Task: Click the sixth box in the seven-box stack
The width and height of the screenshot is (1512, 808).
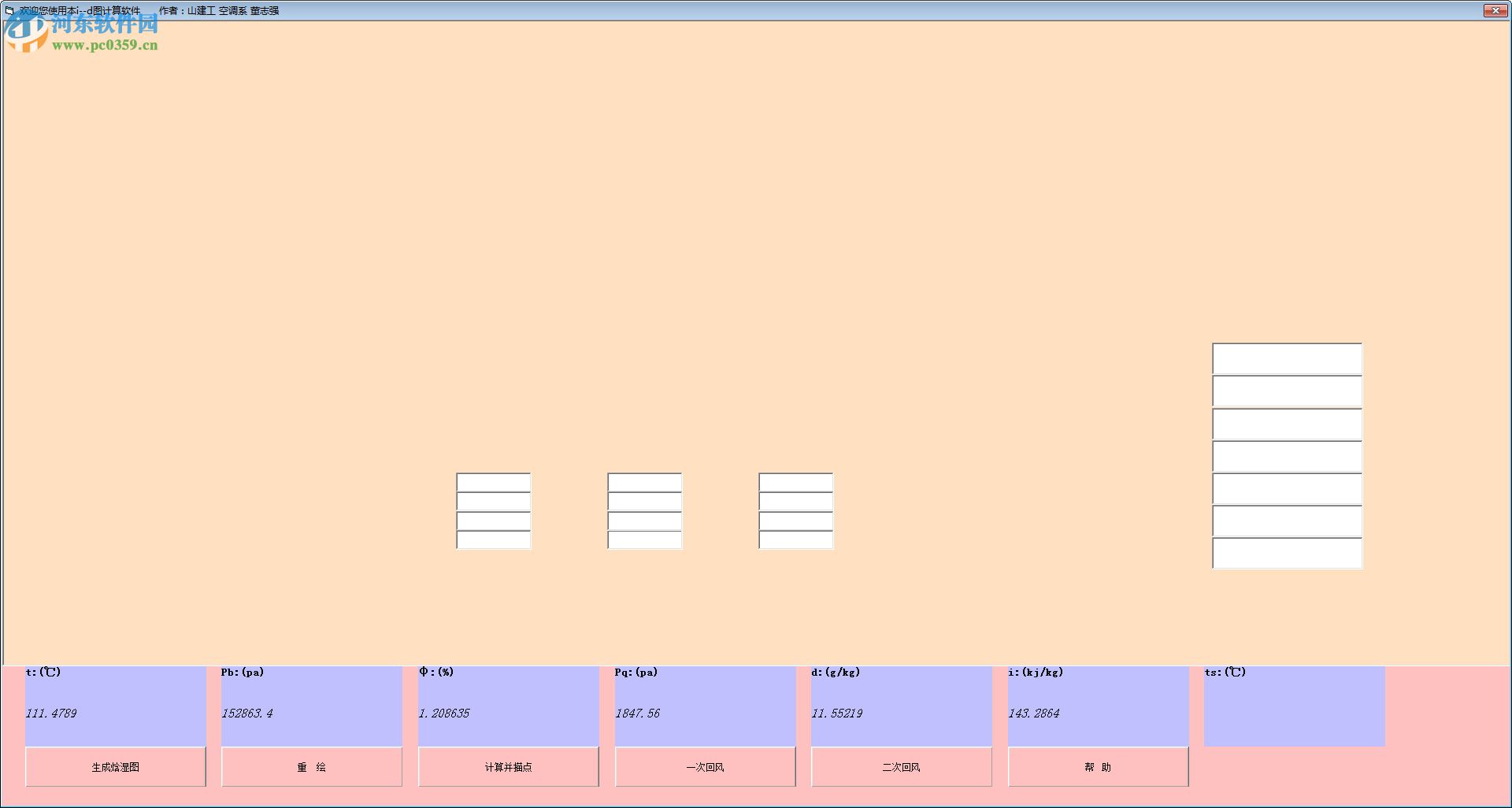Action: (x=1288, y=521)
